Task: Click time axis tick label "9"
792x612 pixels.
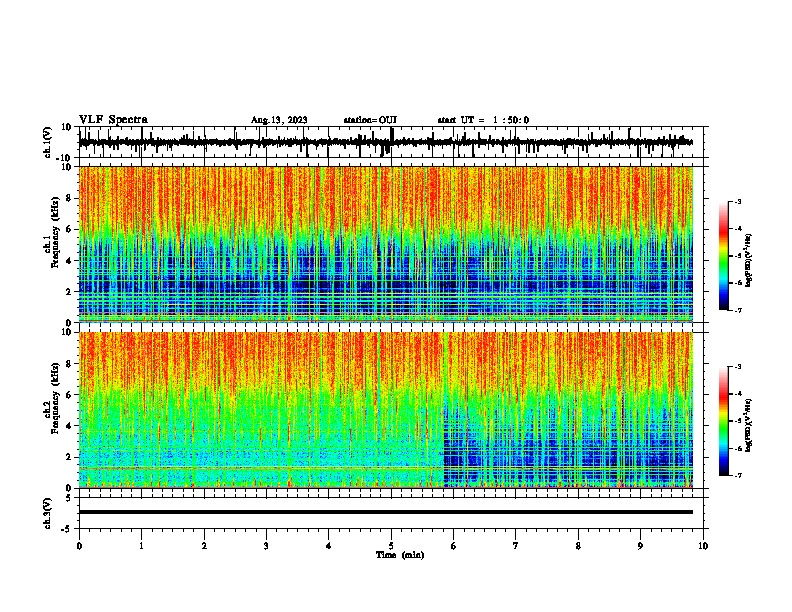Action: coord(640,546)
